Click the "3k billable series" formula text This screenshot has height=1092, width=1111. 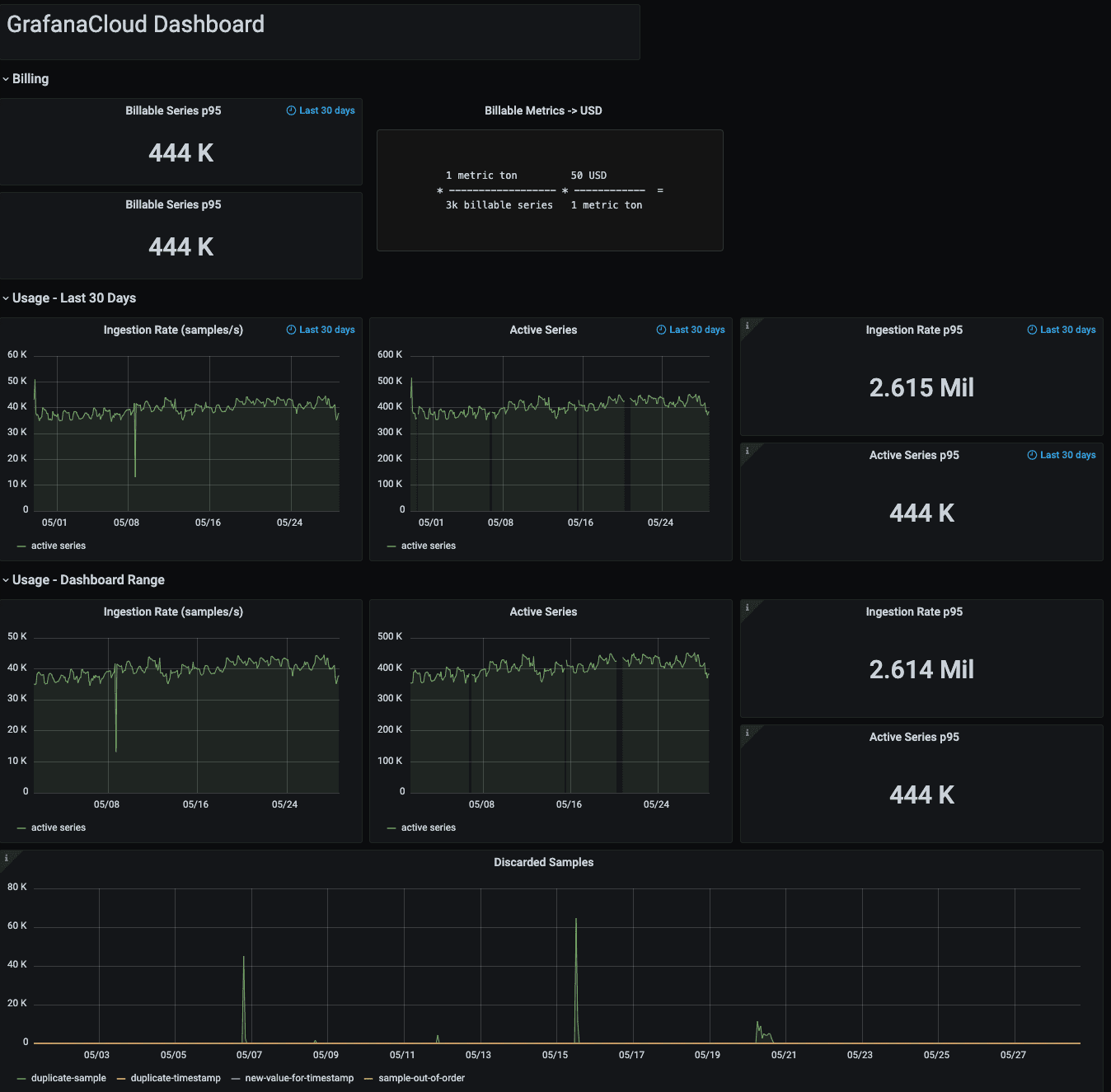point(499,205)
